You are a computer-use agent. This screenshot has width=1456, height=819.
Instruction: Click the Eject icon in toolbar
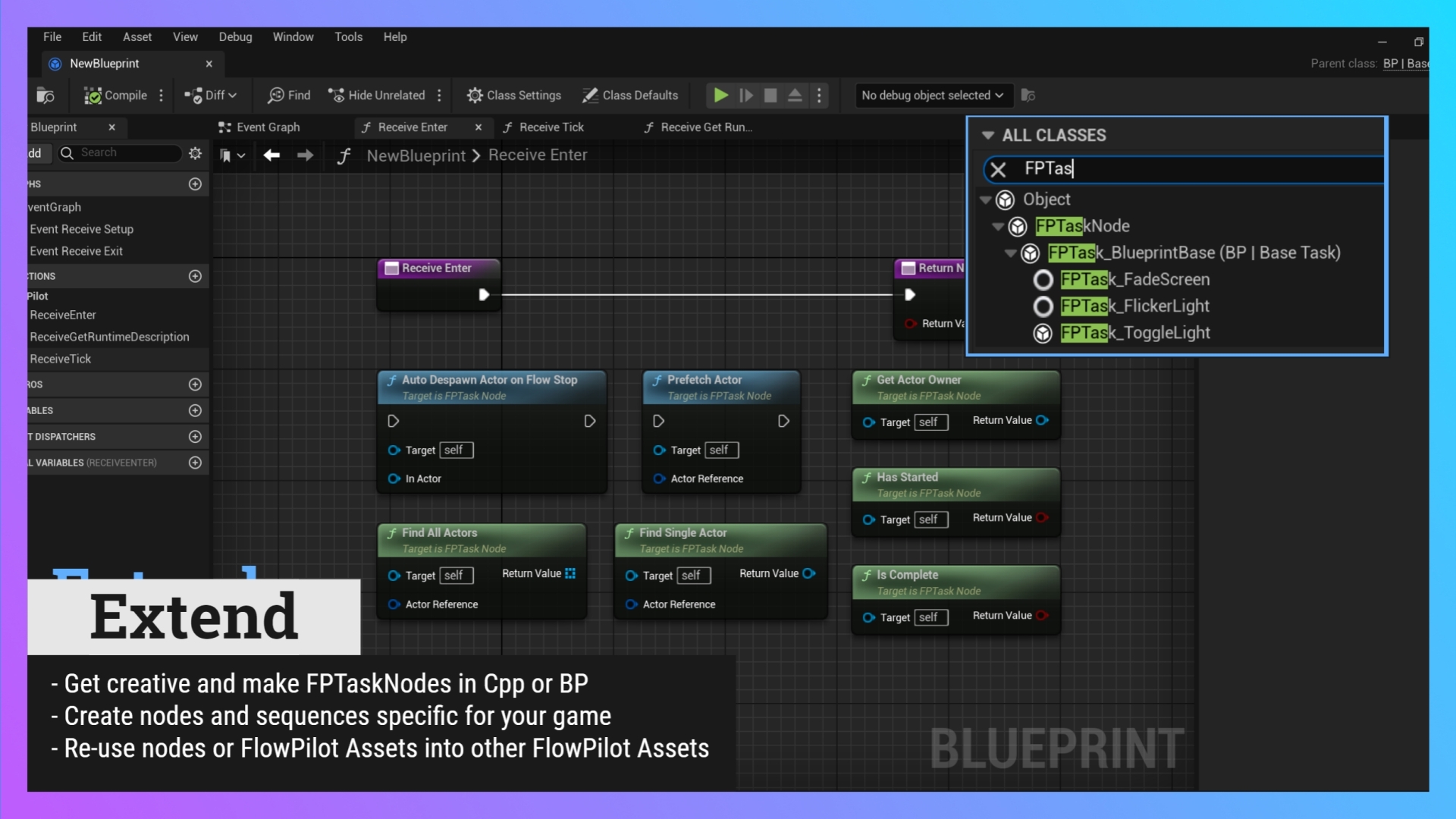point(795,96)
